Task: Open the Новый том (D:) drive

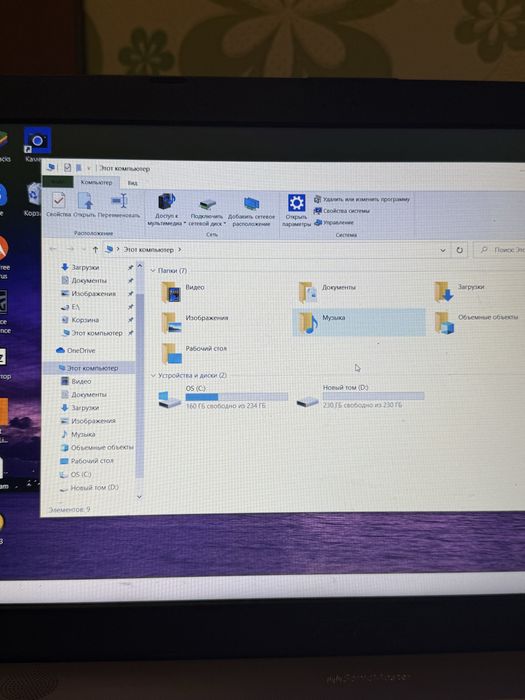Action: click(x=360, y=396)
